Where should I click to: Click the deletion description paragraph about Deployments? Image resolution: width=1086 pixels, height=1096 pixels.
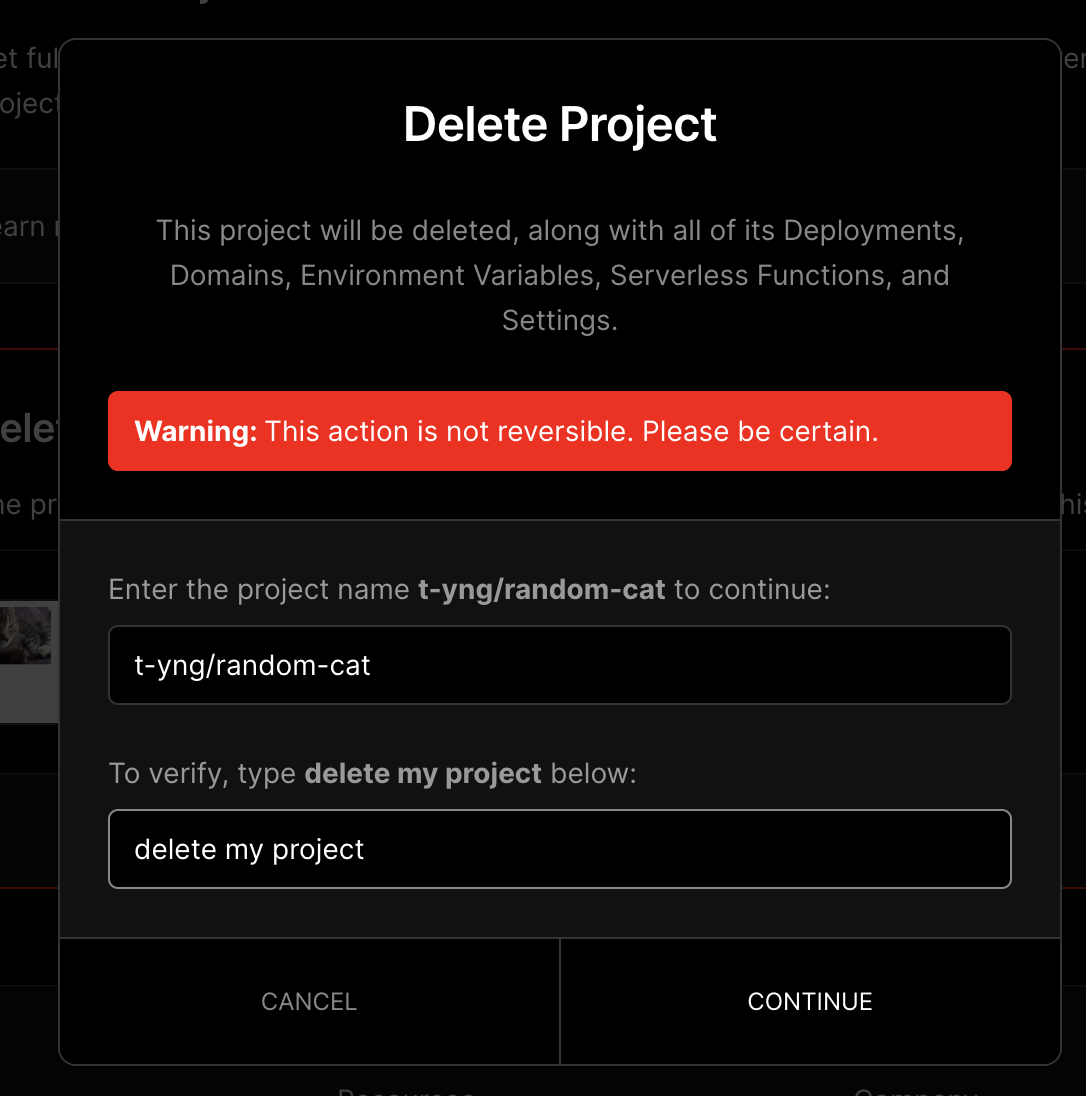(x=560, y=275)
